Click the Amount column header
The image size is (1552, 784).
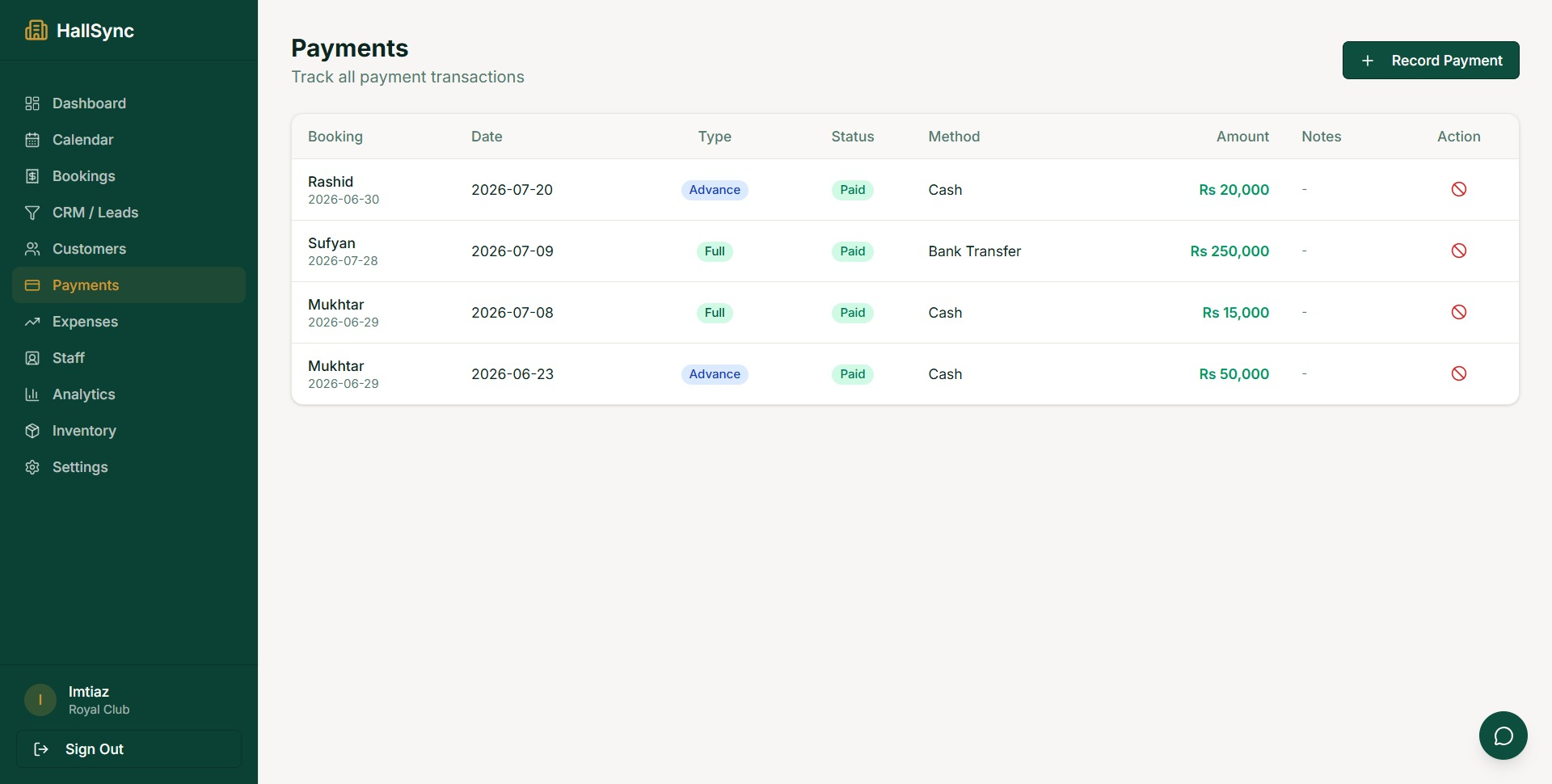tap(1242, 137)
